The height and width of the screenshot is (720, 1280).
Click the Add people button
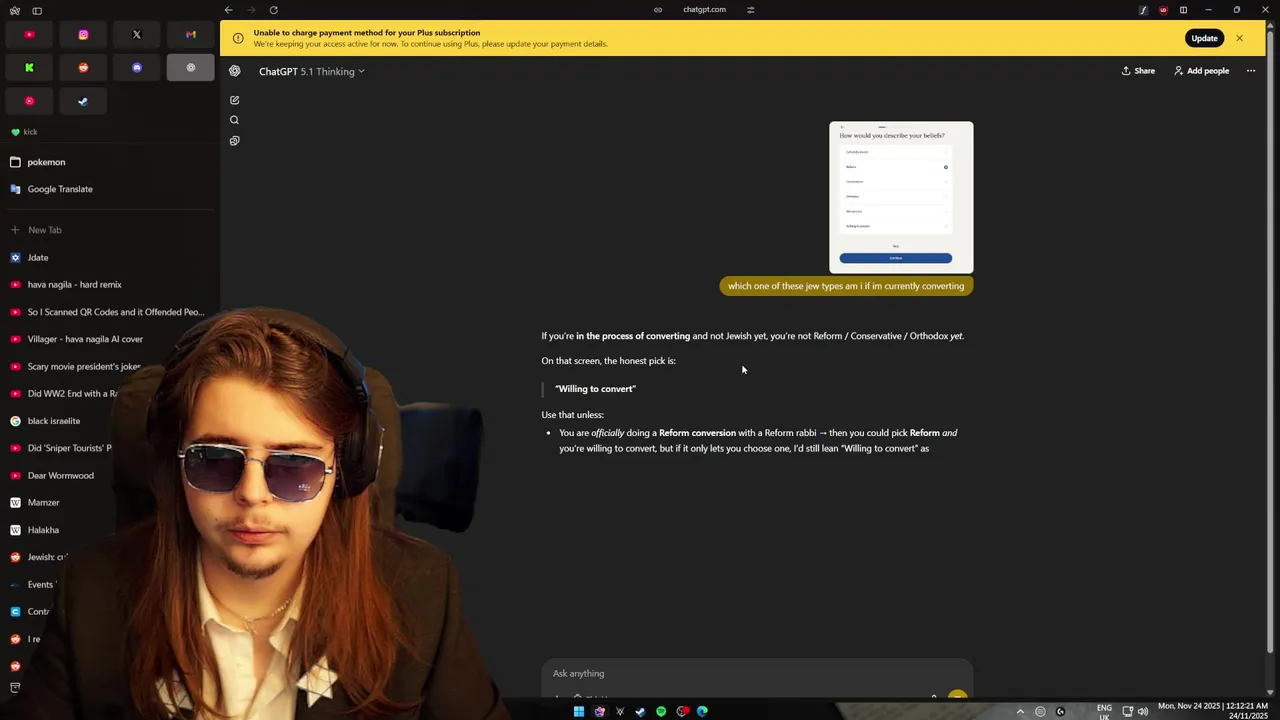coord(1201,71)
